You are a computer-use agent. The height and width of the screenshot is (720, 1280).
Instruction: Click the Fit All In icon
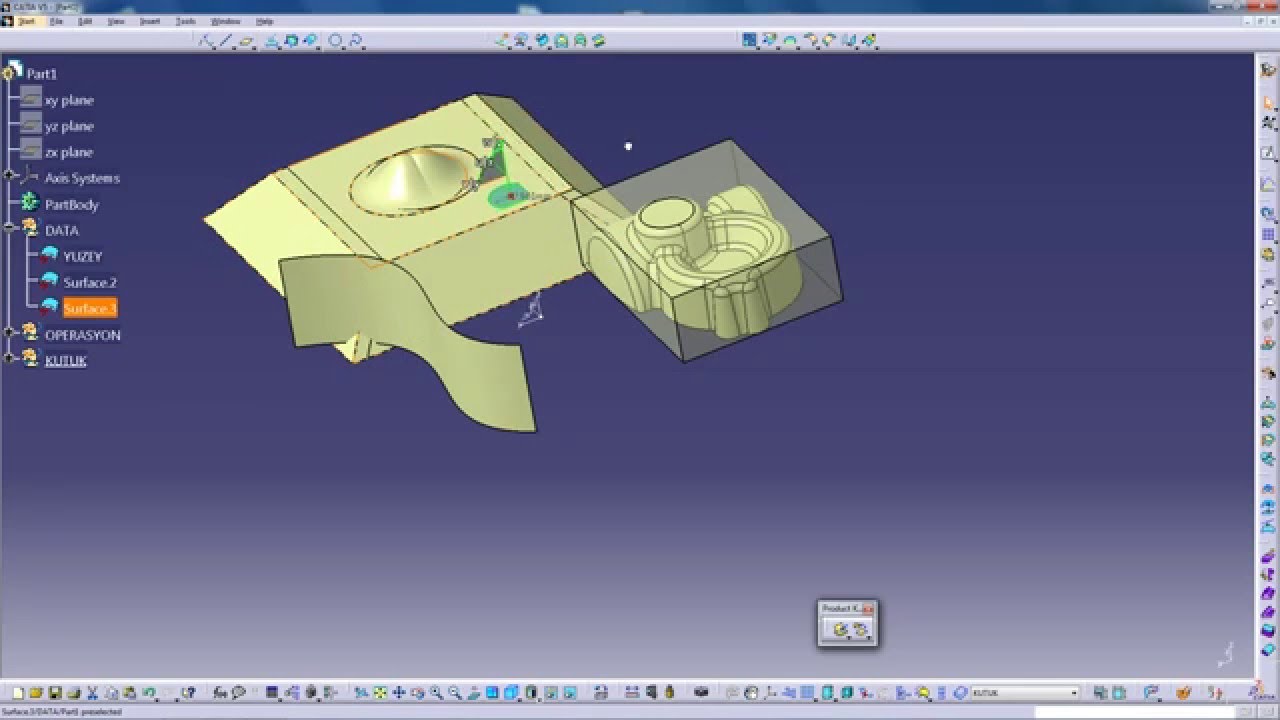coord(380,692)
